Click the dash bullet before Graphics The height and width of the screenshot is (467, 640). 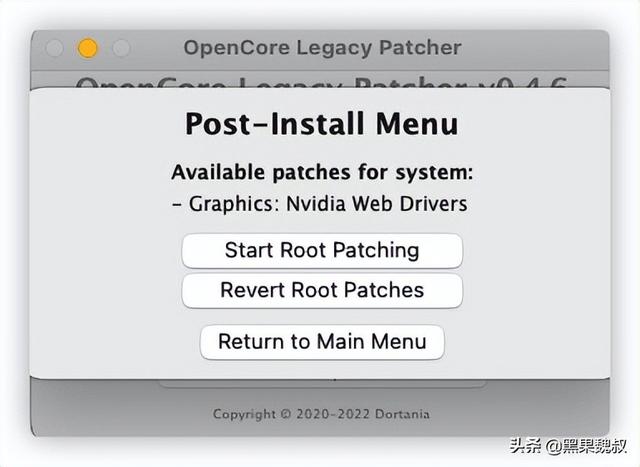pos(177,205)
